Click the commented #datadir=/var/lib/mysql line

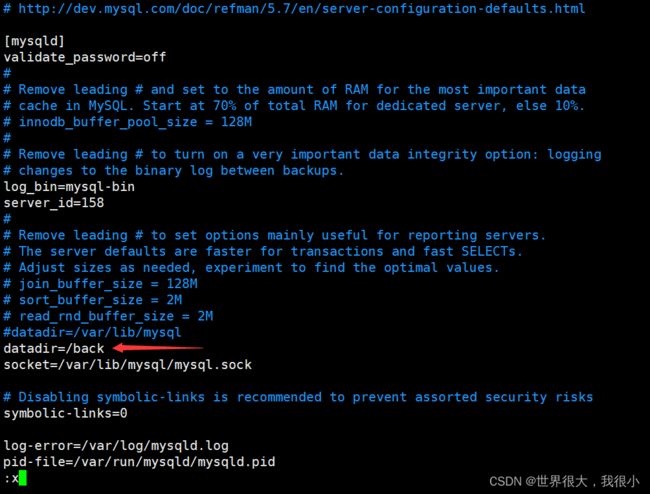tap(92, 332)
